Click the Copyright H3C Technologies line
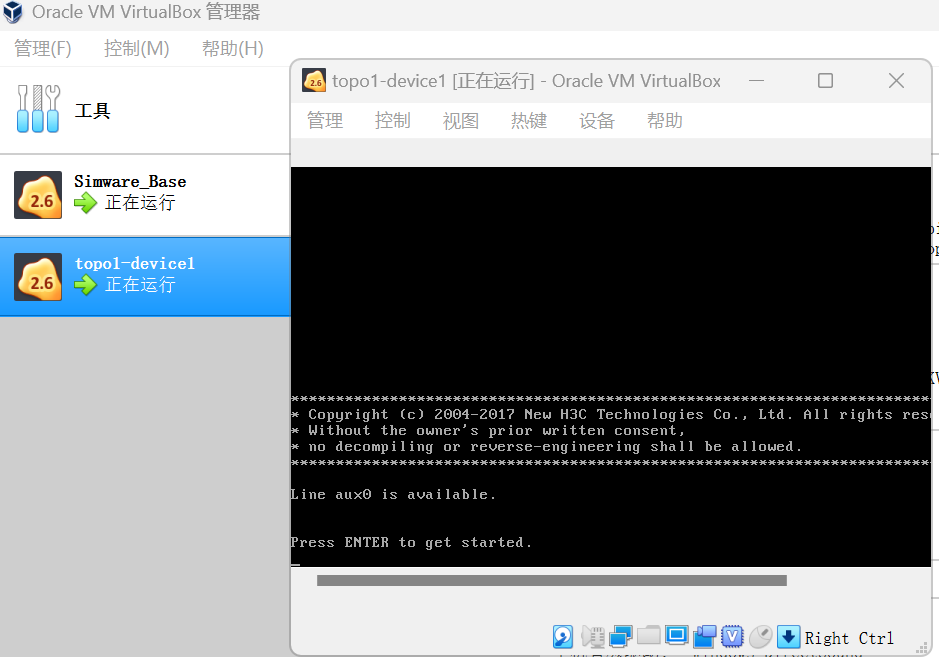Viewport: 939px width, 657px height. click(610, 414)
